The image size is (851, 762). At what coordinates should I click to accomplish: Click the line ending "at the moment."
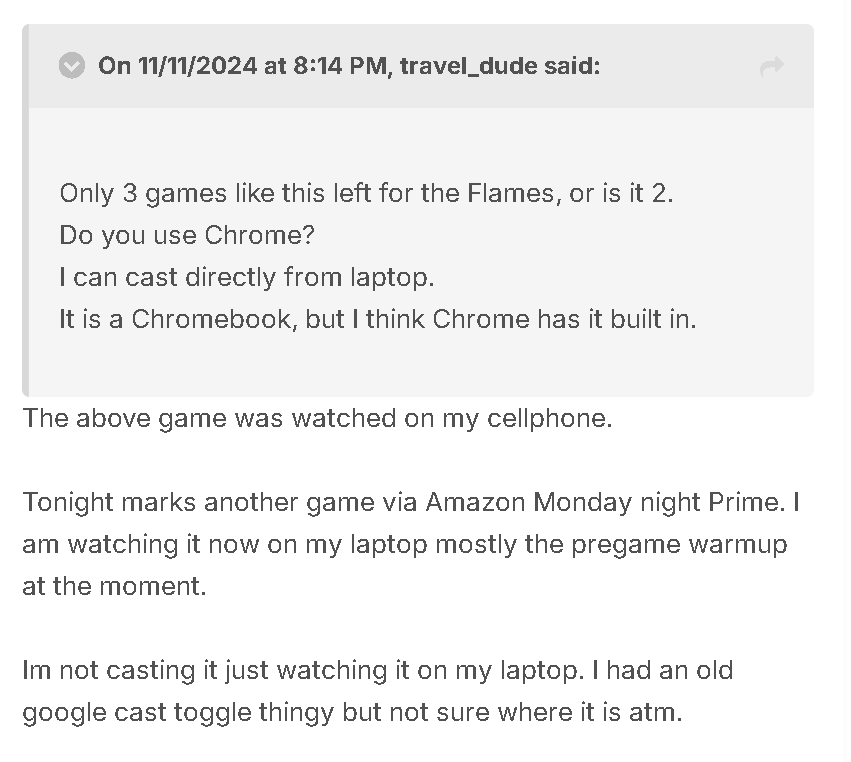115,586
